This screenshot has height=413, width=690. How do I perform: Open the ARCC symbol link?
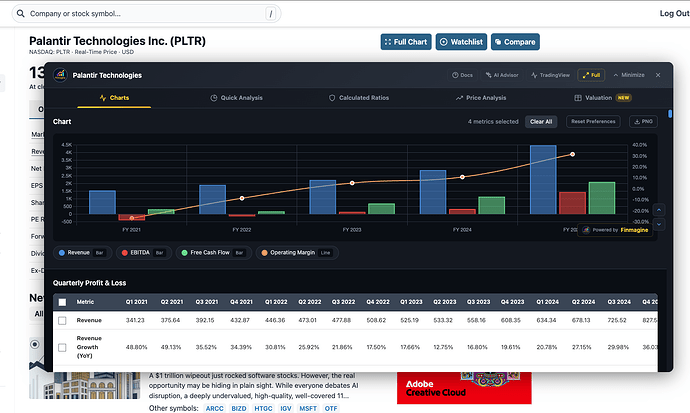point(215,409)
